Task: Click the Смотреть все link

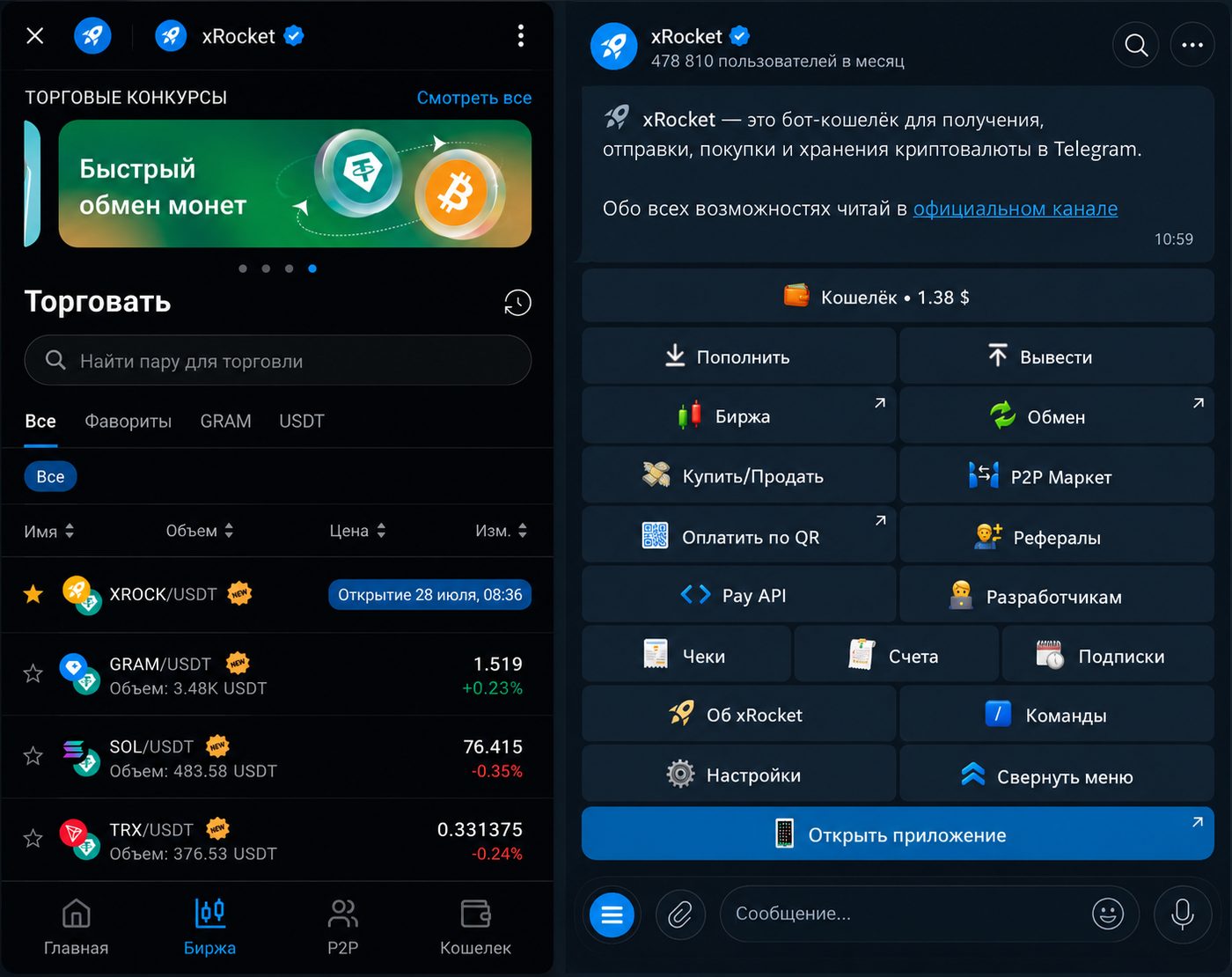Action: click(x=474, y=98)
